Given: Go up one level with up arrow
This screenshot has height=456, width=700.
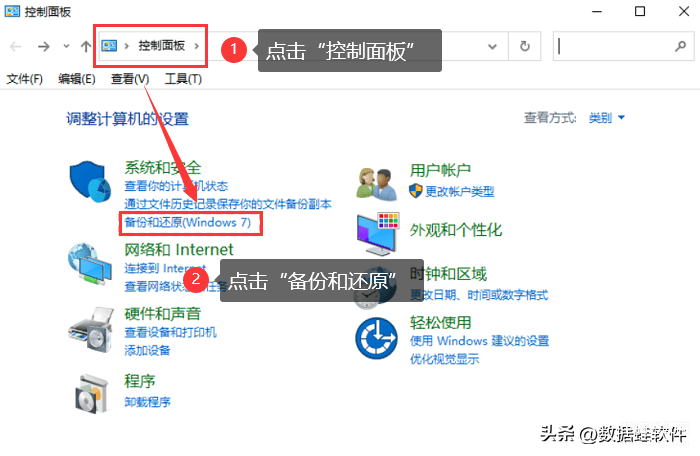Looking at the screenshot, I should 86,46.
